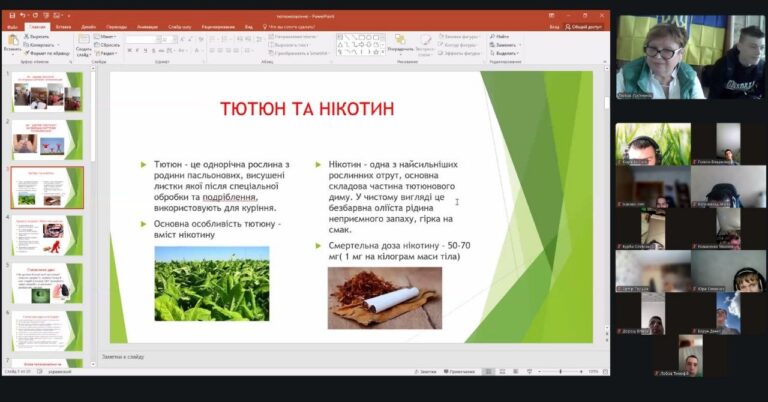Open Customize Quick Access Toolbar dropdown arrow
Viewport: 768px width, 402px height.
pos(69,16)
